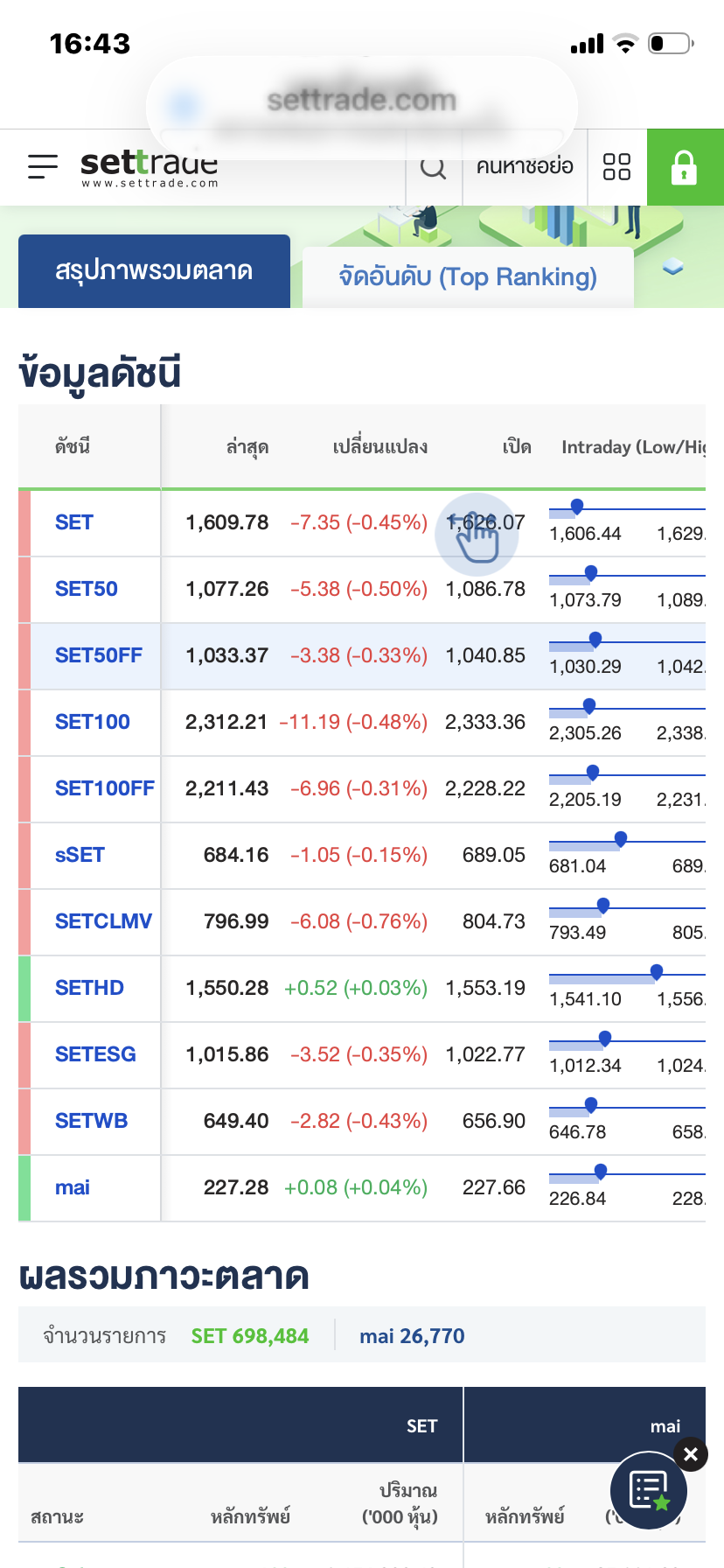Tap the ค้นหาชื่อย่อ symbol search field
Image resolution: width=724 pixels, height=1568 pixels.
525,166
